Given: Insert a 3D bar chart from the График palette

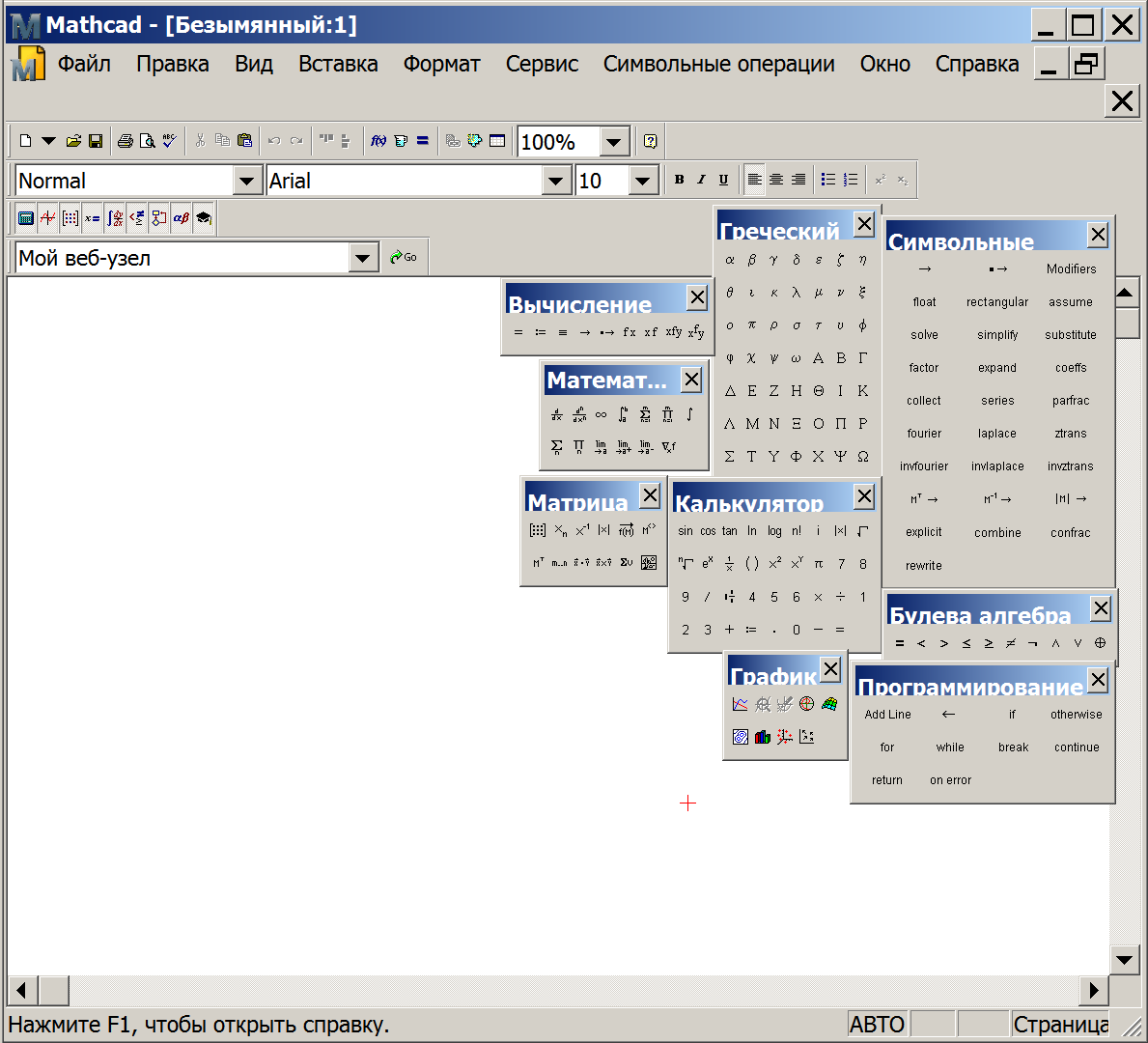Looking at the screenshot, I should pyautogui.click(x=762, y=737).
